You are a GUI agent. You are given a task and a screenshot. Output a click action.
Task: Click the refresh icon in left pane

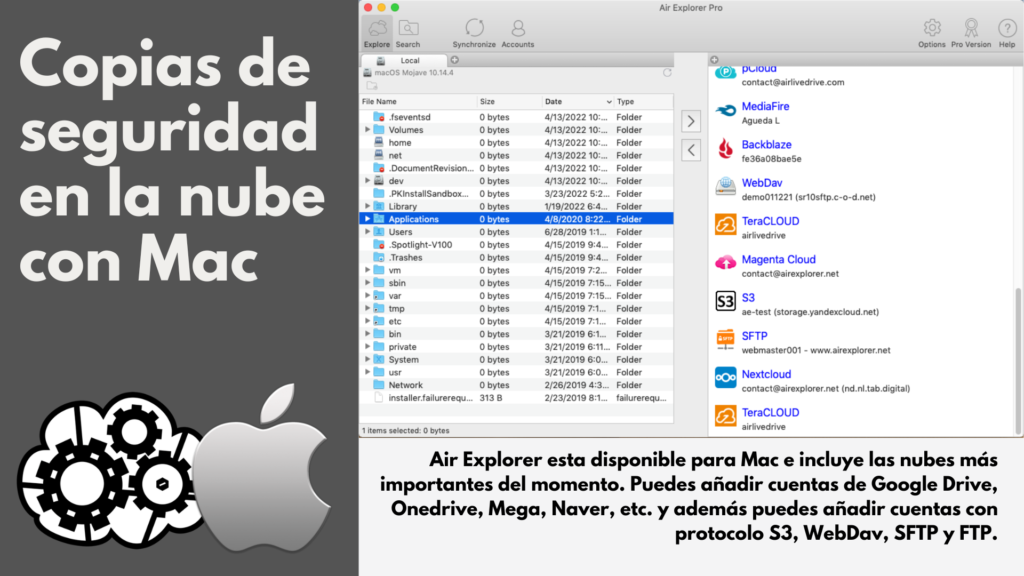667,72
